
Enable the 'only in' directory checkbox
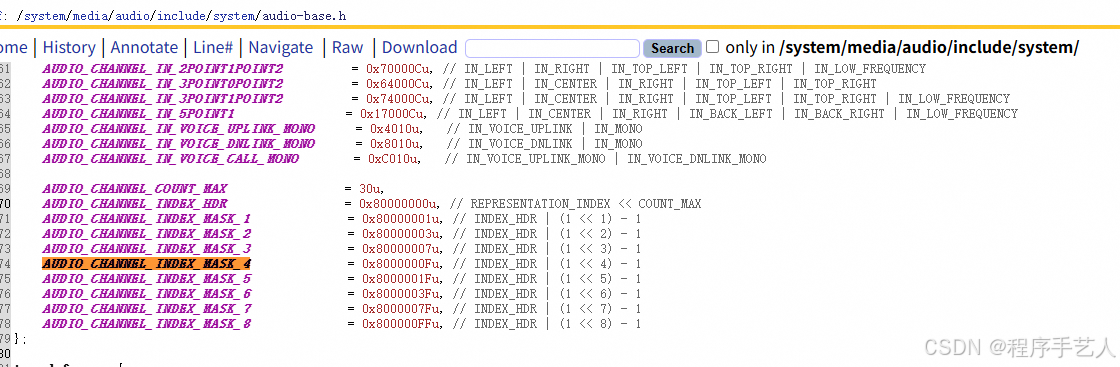tap(712, 47)
